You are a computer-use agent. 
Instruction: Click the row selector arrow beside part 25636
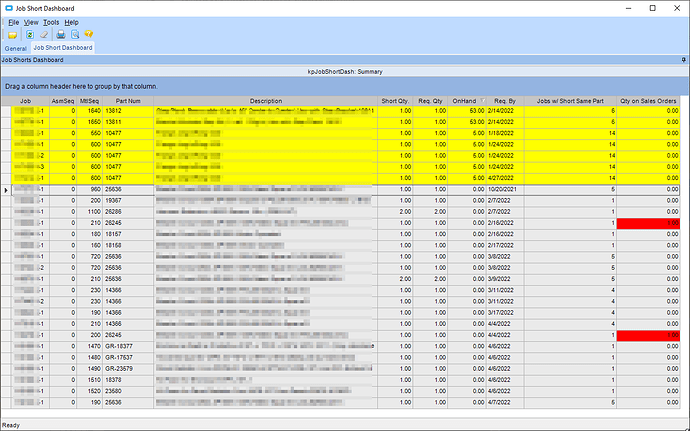point(6,190)
